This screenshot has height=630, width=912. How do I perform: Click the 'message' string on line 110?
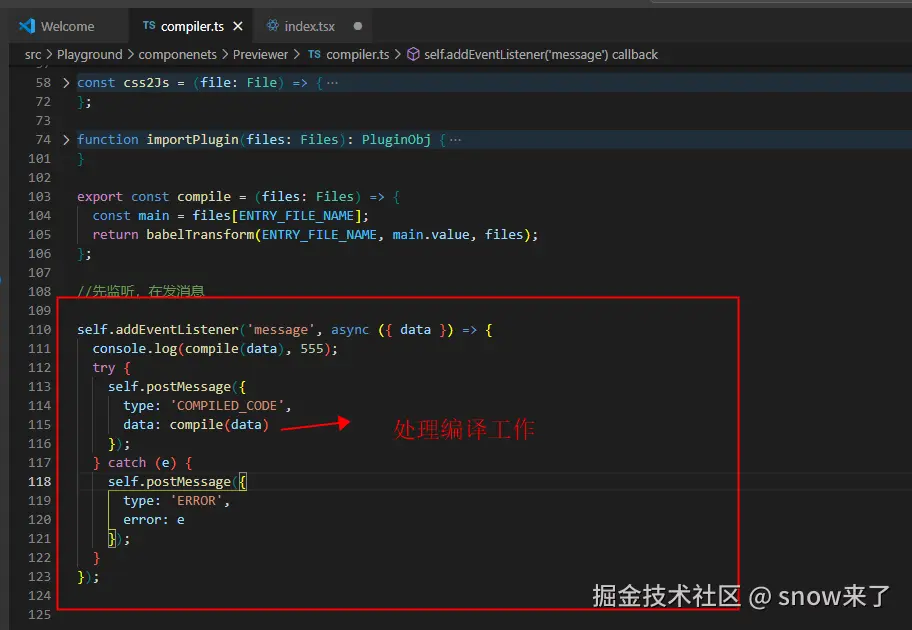[280, 330]
